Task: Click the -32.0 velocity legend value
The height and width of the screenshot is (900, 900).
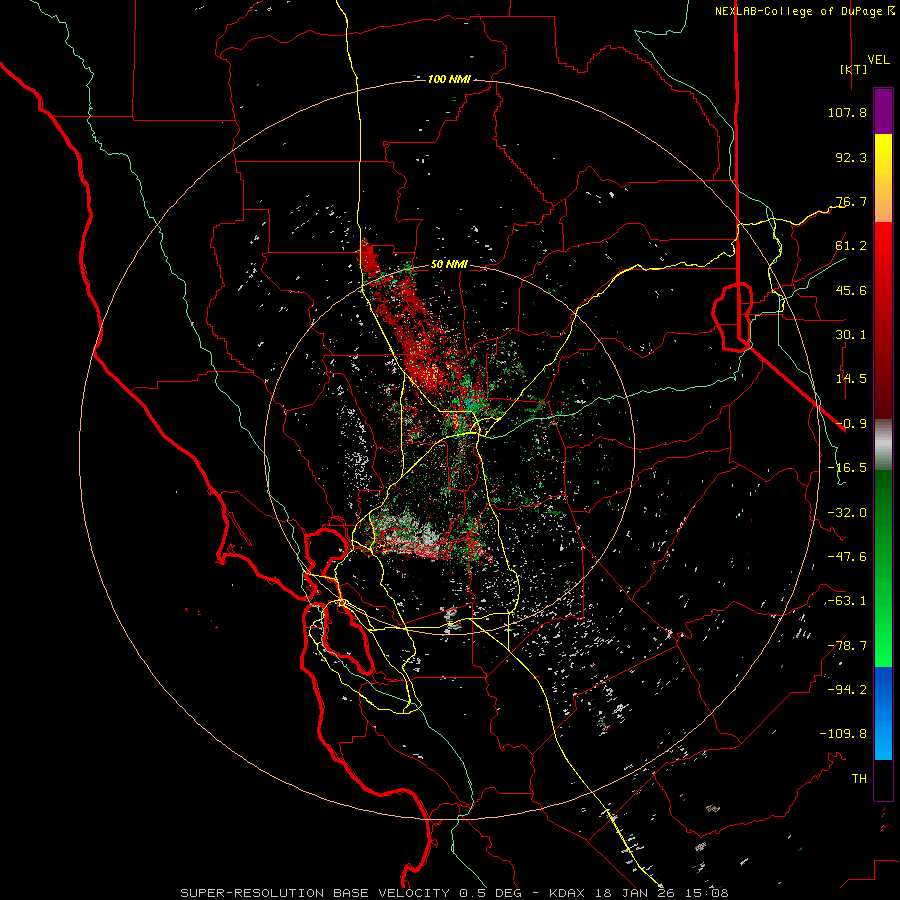Action: click(x=847, y=513)
